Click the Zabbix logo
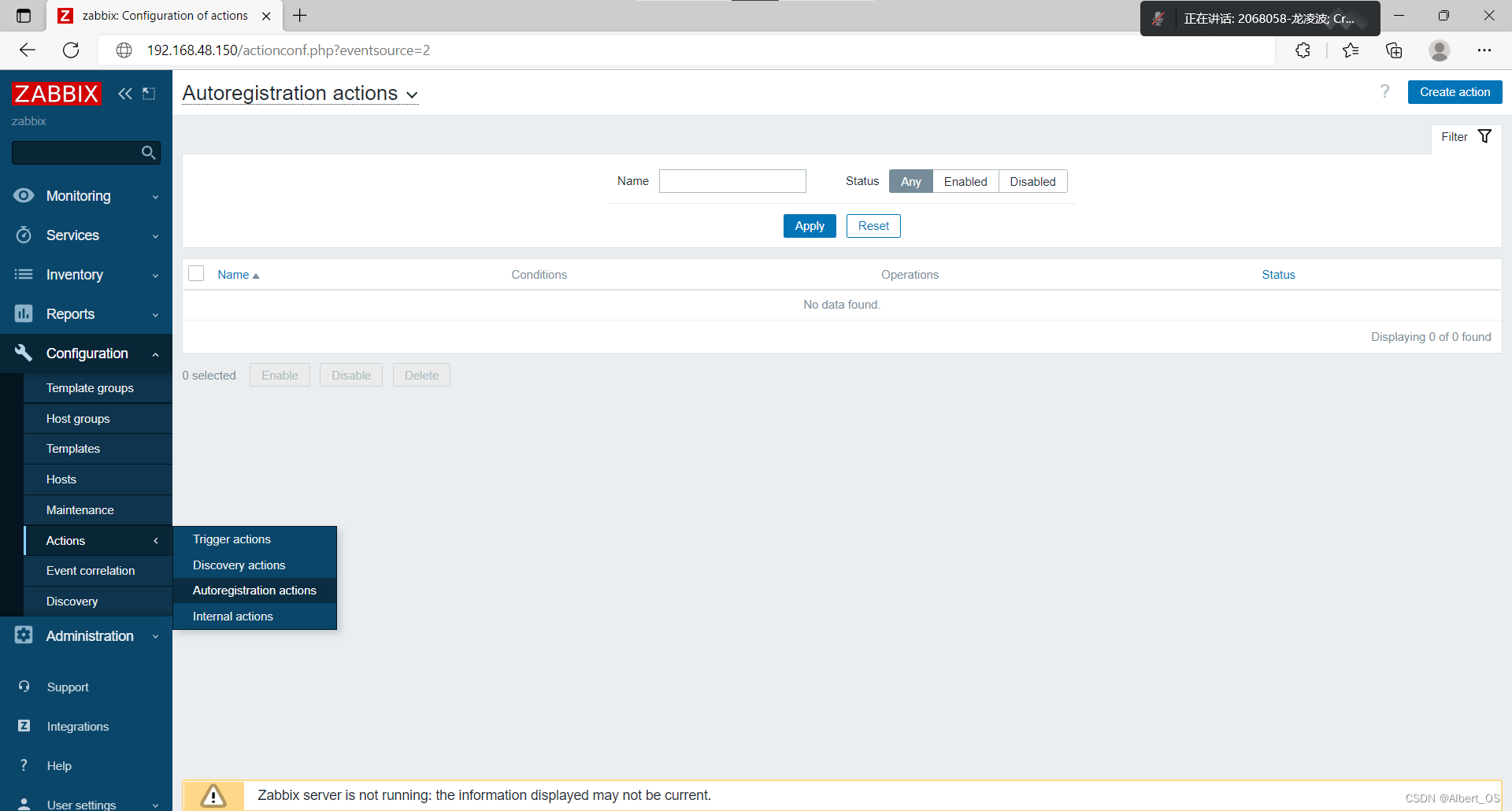 (57, 94)
